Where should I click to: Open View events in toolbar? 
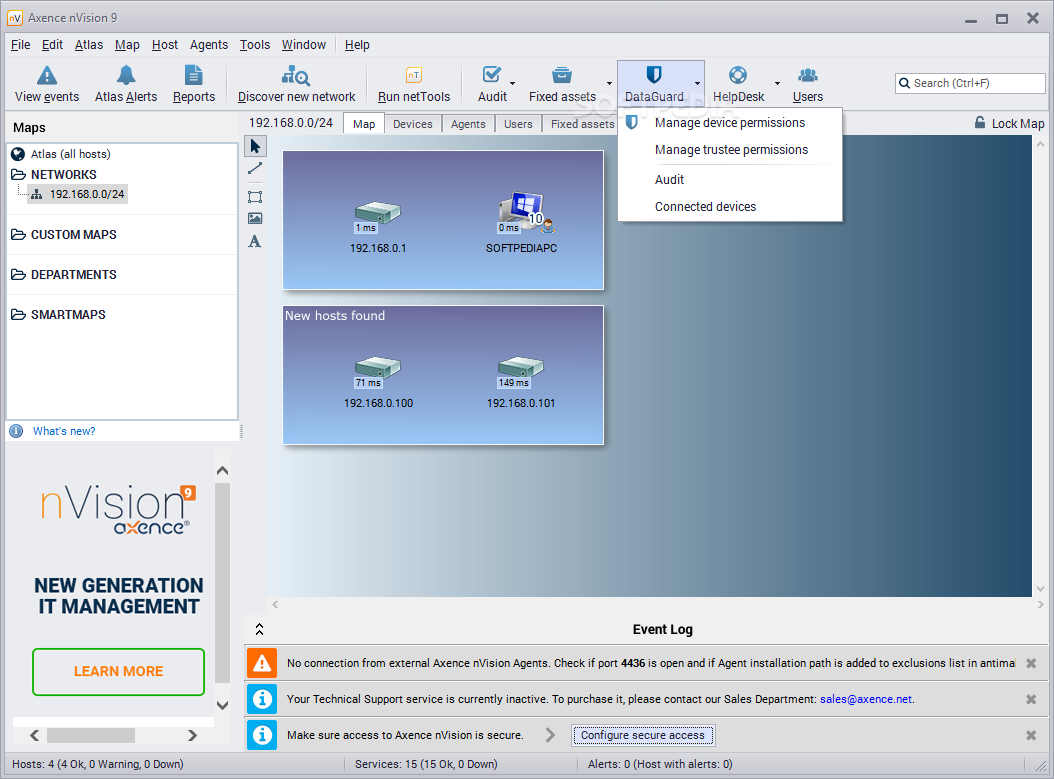tap(47, 84)
